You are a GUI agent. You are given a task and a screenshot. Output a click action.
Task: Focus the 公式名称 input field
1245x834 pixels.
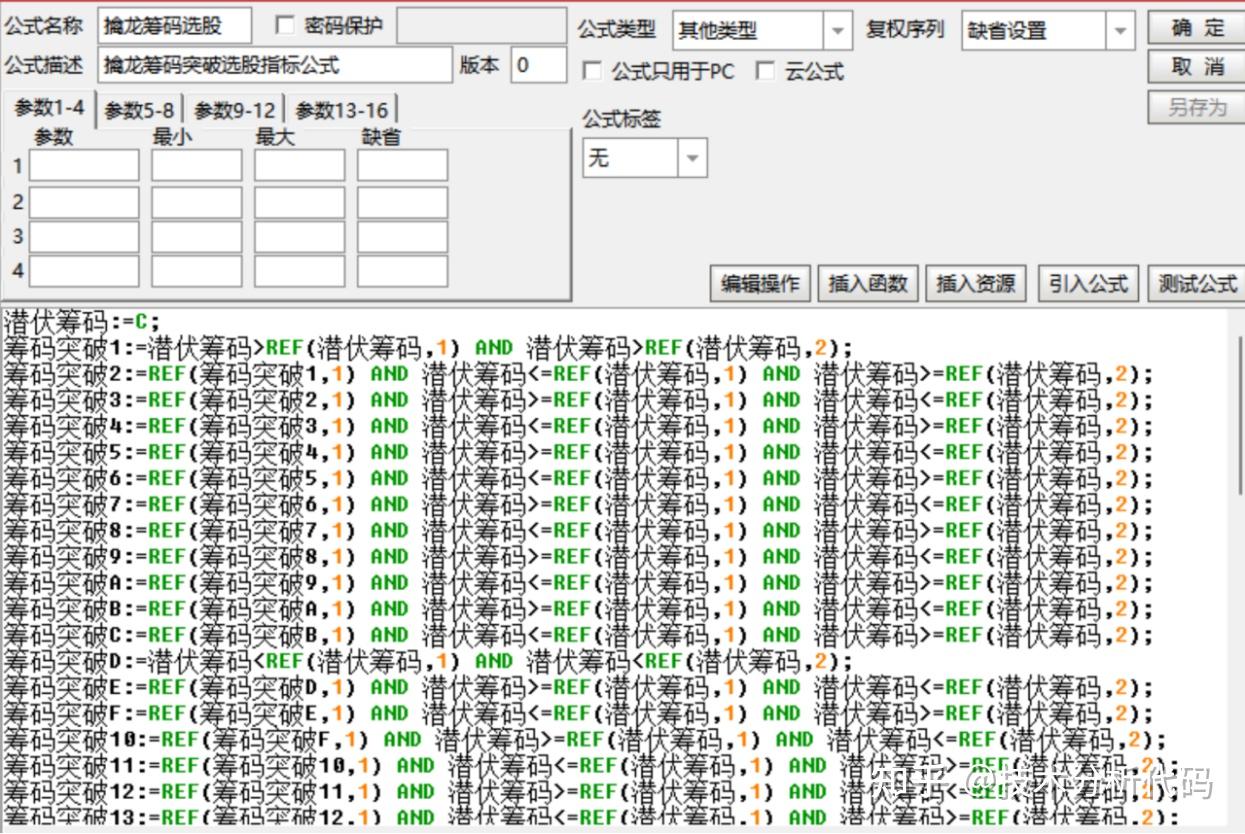point(175,27)
